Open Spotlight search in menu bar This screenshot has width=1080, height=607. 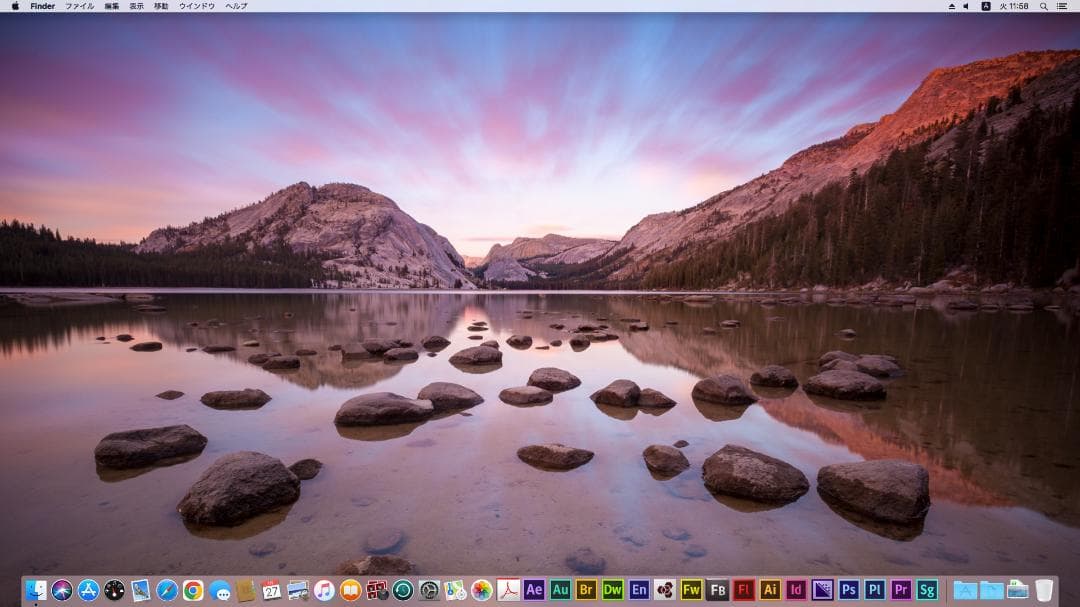click(x=1044, y=7)
